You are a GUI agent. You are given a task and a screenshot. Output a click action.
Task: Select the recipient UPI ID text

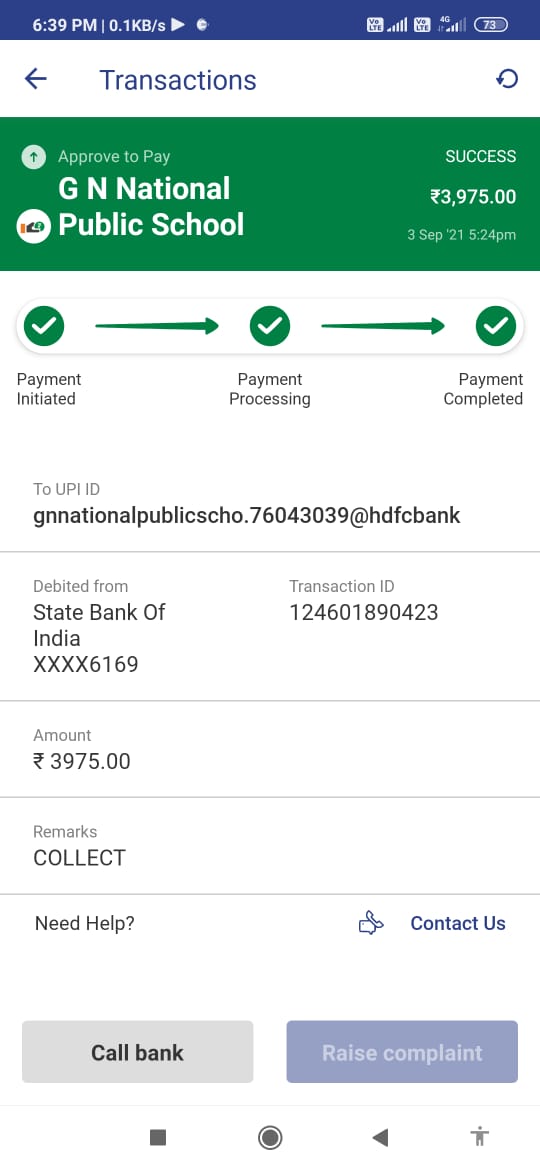(247, 516)
